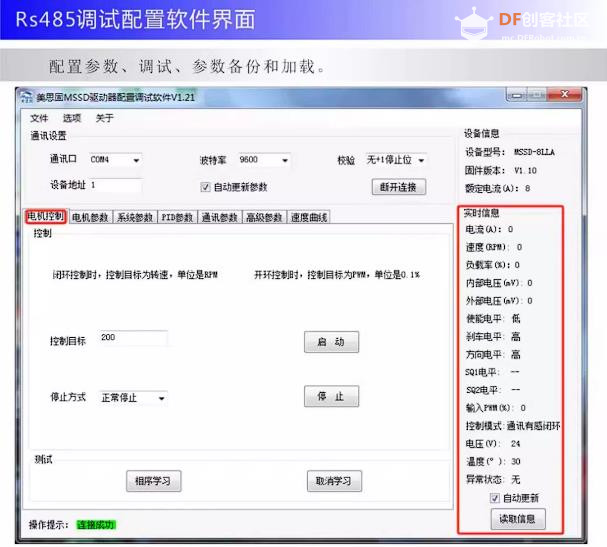Click the SQ1电平 reading
The height and width of the screenshot is (547, 607).
[492, 372]
